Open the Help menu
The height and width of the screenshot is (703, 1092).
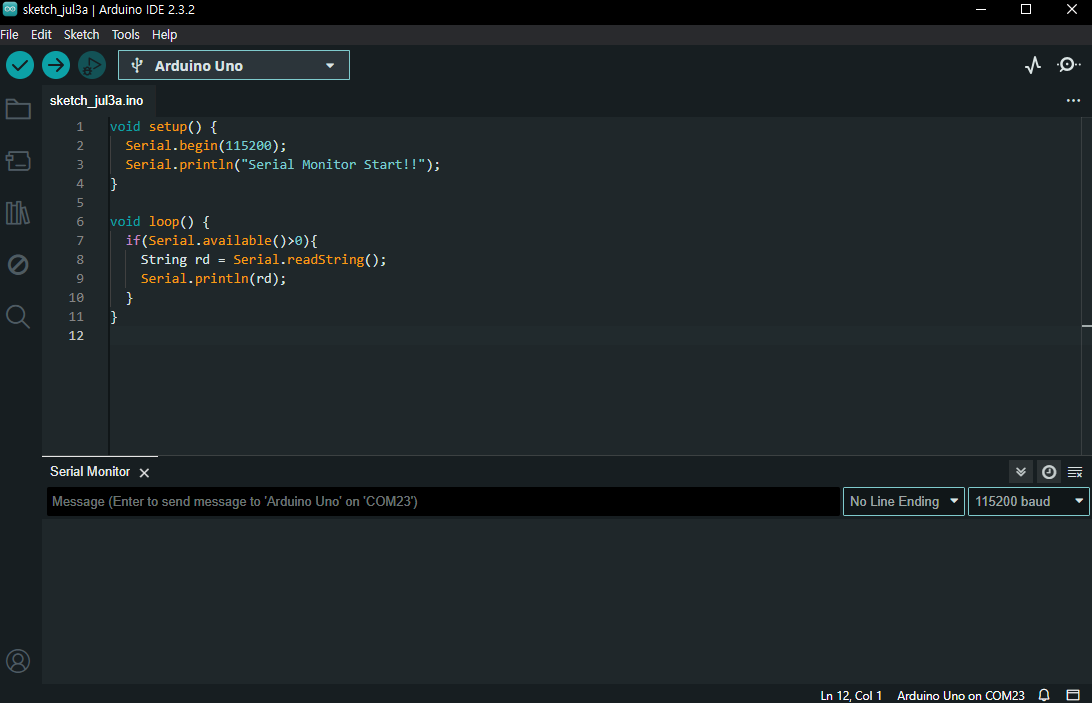[x=164, y=34]
